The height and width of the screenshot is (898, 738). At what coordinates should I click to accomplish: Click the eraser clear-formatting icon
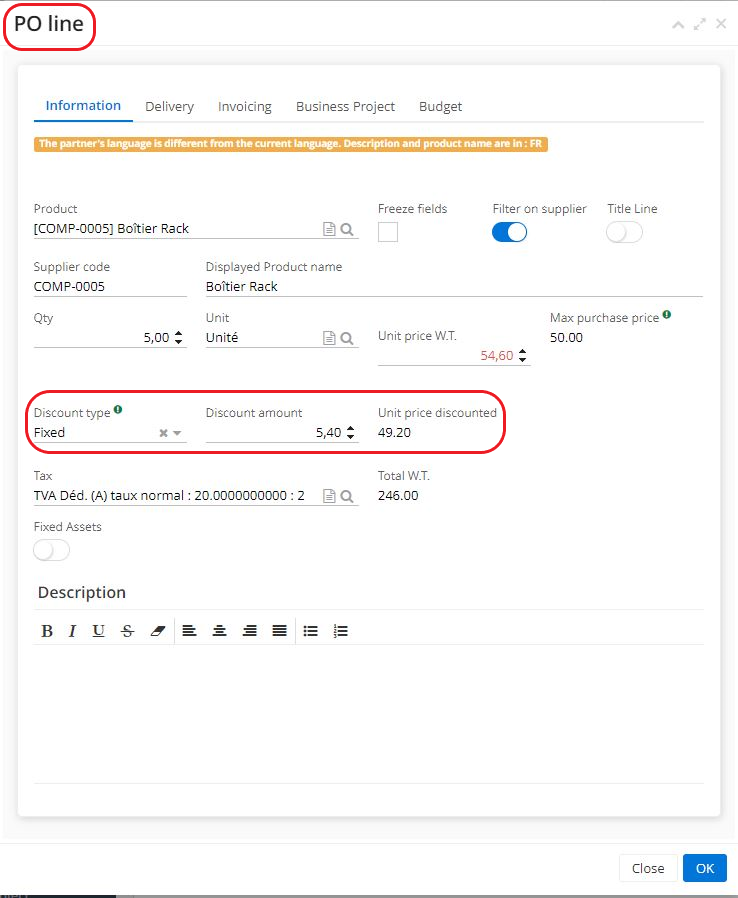click(x=156, y=631)
